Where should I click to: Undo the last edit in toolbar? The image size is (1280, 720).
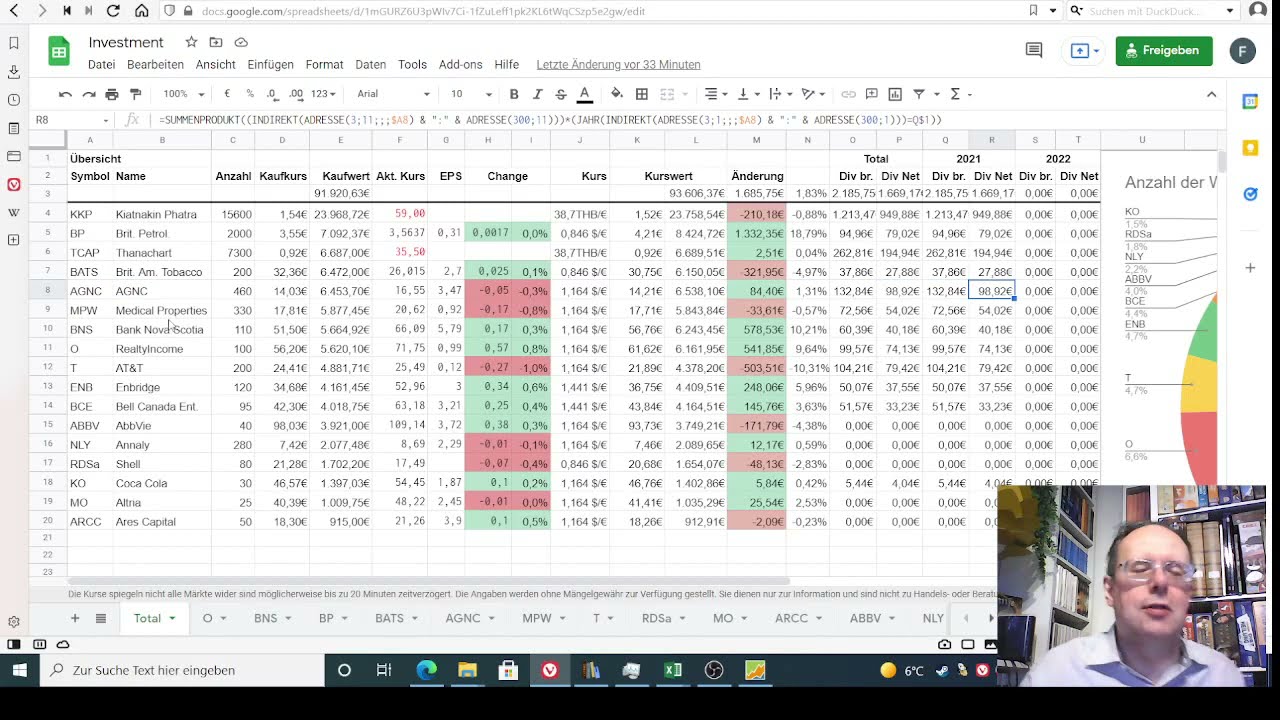[65, 94]
